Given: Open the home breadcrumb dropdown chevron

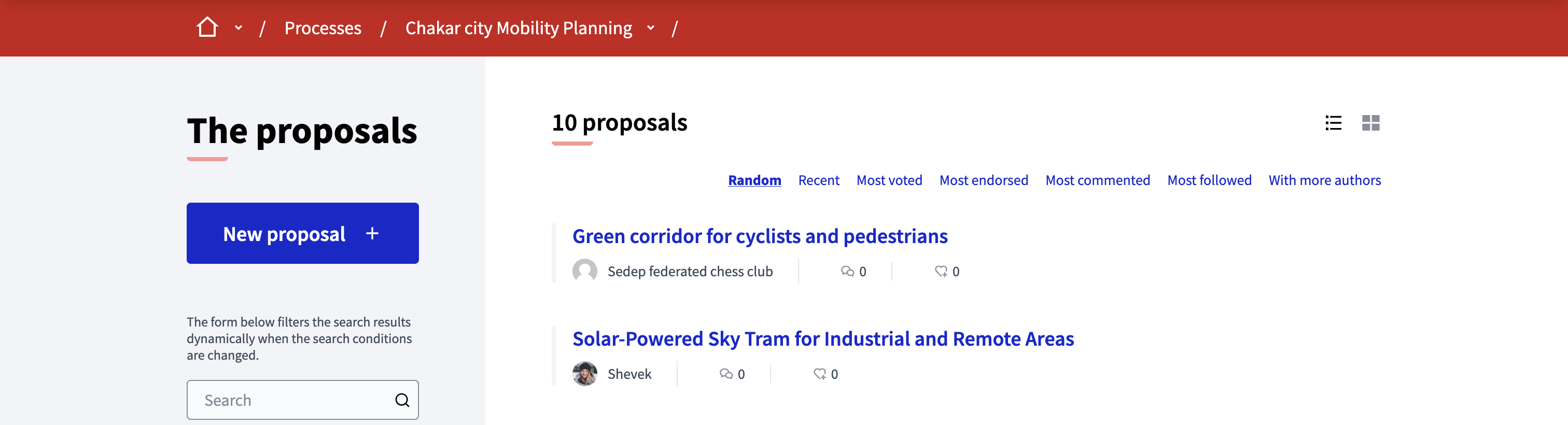Looking at the screenshot, I should 238,28.
